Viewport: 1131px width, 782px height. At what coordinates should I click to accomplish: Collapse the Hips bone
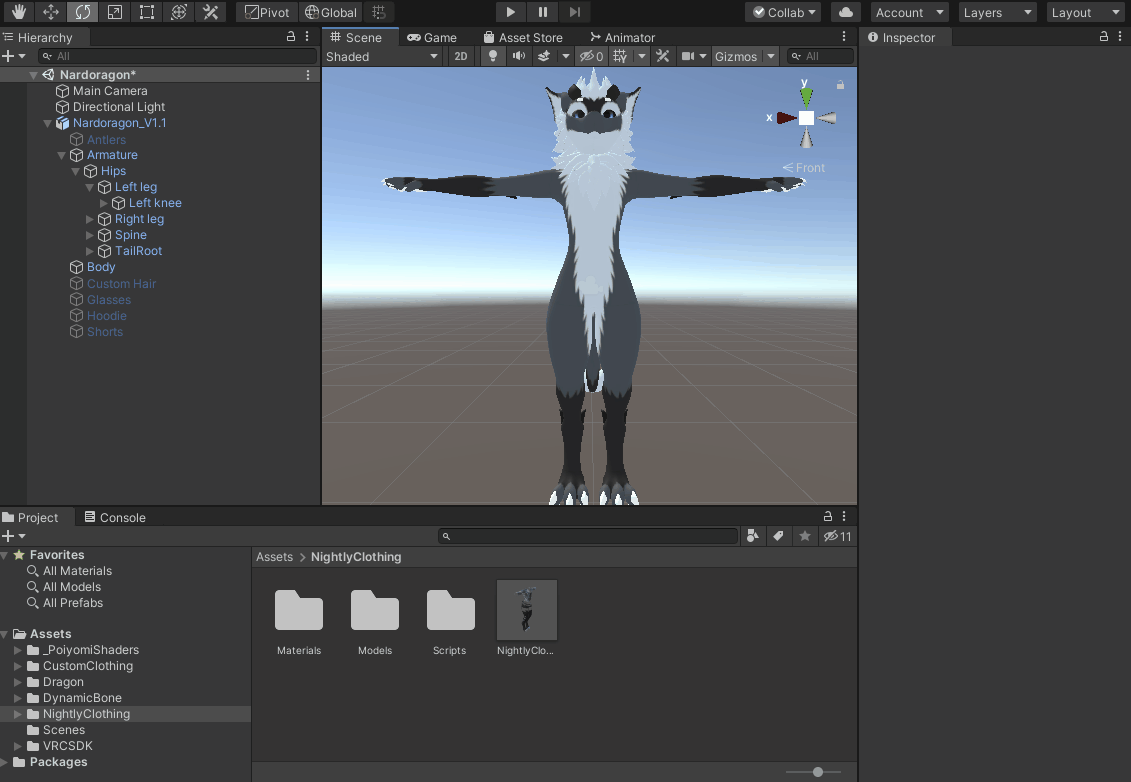pyautogui.click(x=76, y=171)
